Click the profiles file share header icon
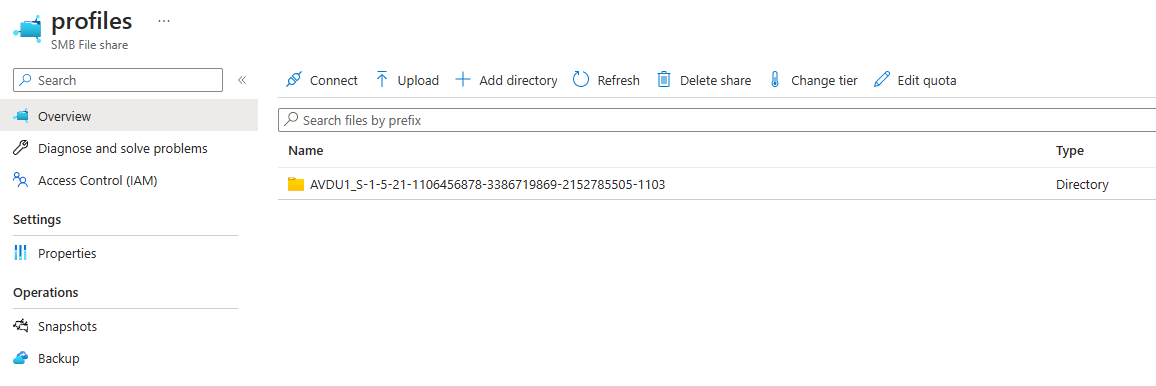Viewport: 1156px width, 386px height. click(x=27, y=28)
